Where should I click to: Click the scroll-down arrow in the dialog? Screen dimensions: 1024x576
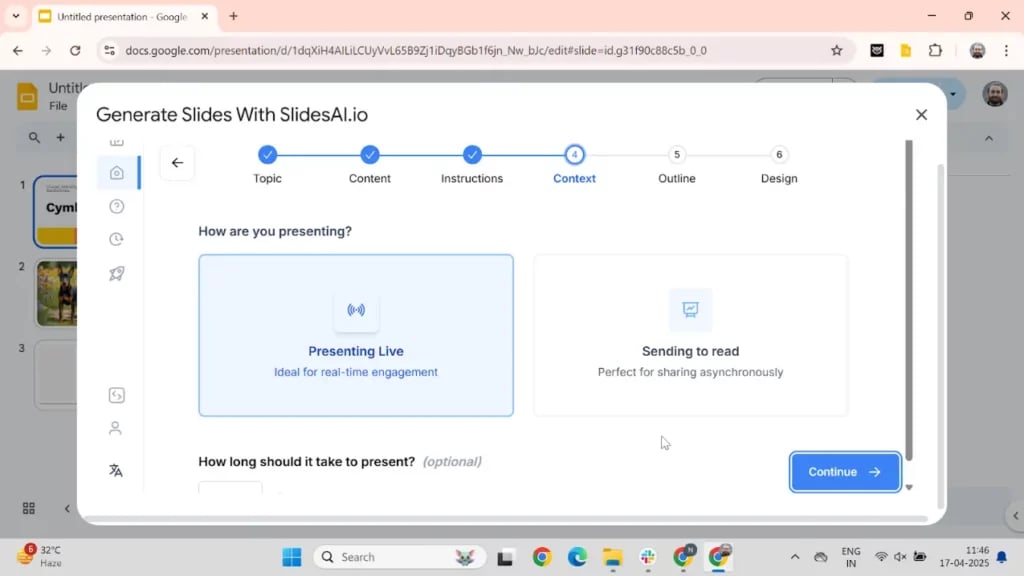coord(909,487)
